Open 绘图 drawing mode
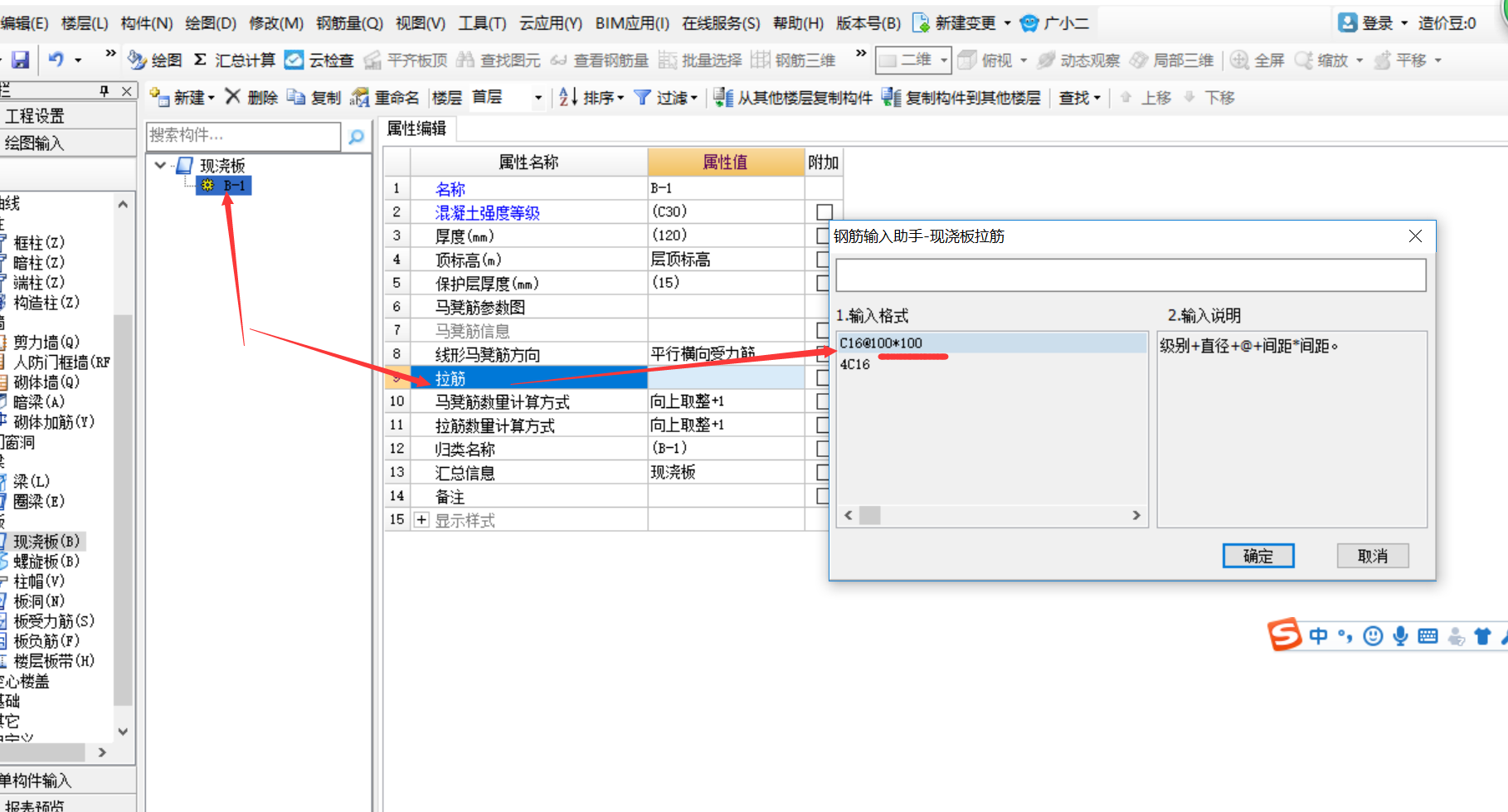 (x=155, y=60)
